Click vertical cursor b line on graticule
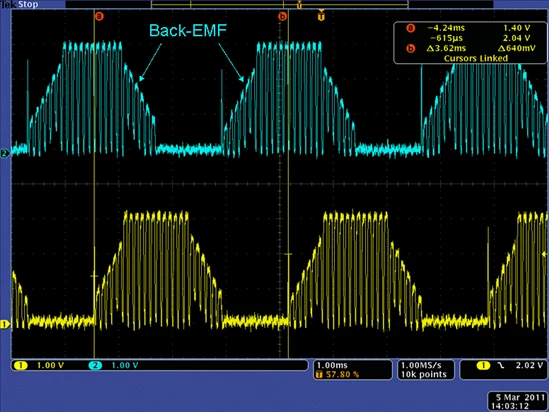Image resolution: width=549 pixels, height=412 pixels. tap(288, 184)
